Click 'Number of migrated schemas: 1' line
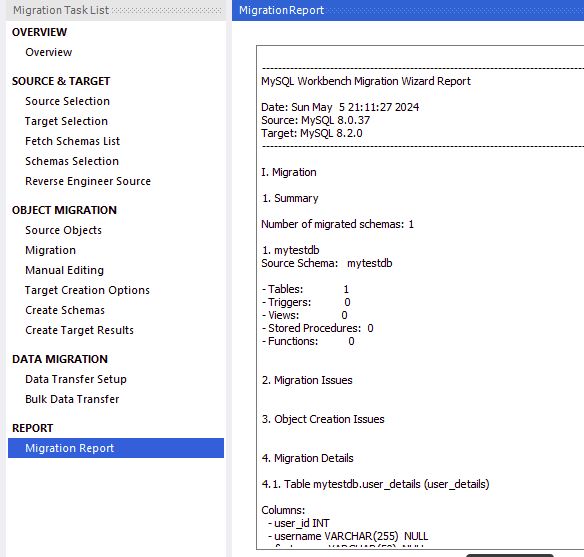The width and height of the screenshot is (584, 557). pyautogui.click(x=337, y=224)
